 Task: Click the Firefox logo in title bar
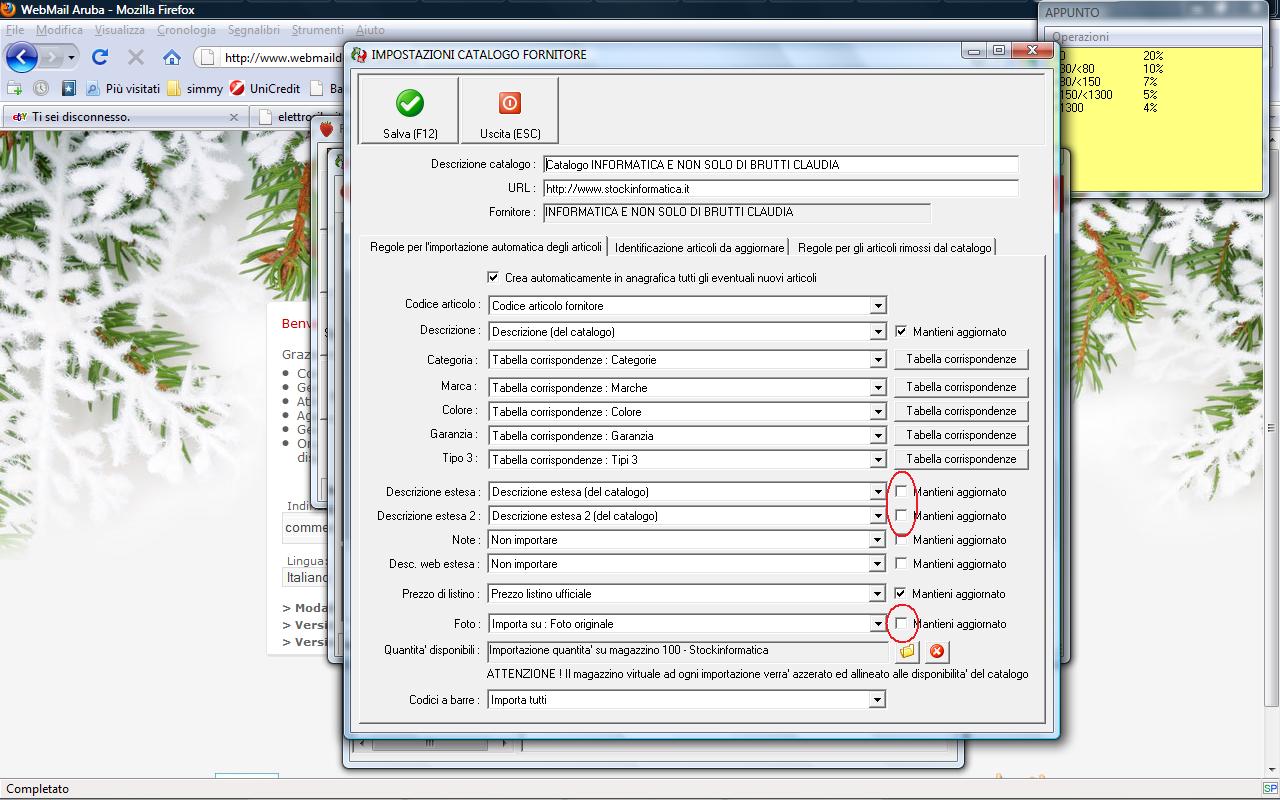click(x=9, y=9)
